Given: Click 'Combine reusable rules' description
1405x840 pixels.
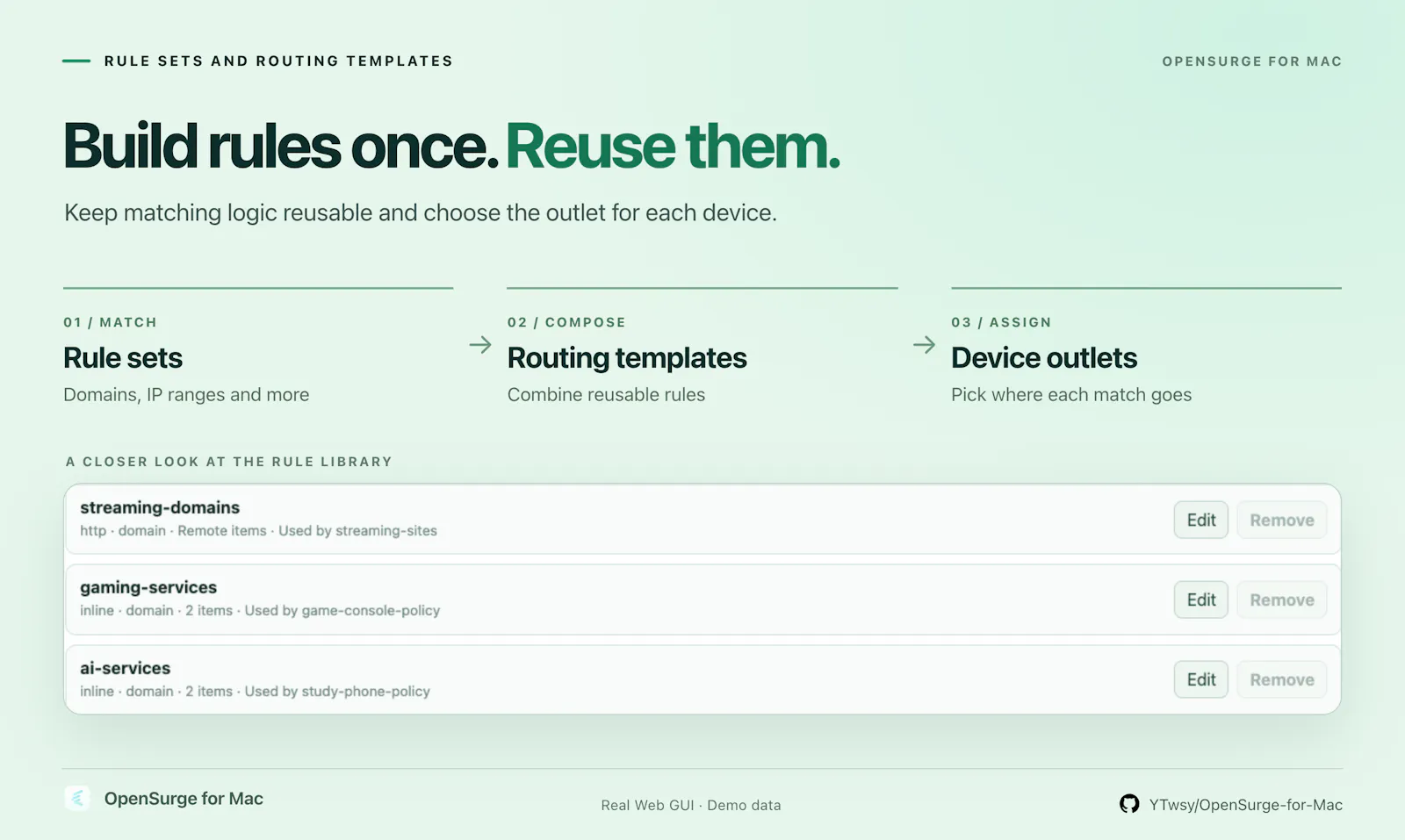Looking at the screenshot, I should [606, 395].
